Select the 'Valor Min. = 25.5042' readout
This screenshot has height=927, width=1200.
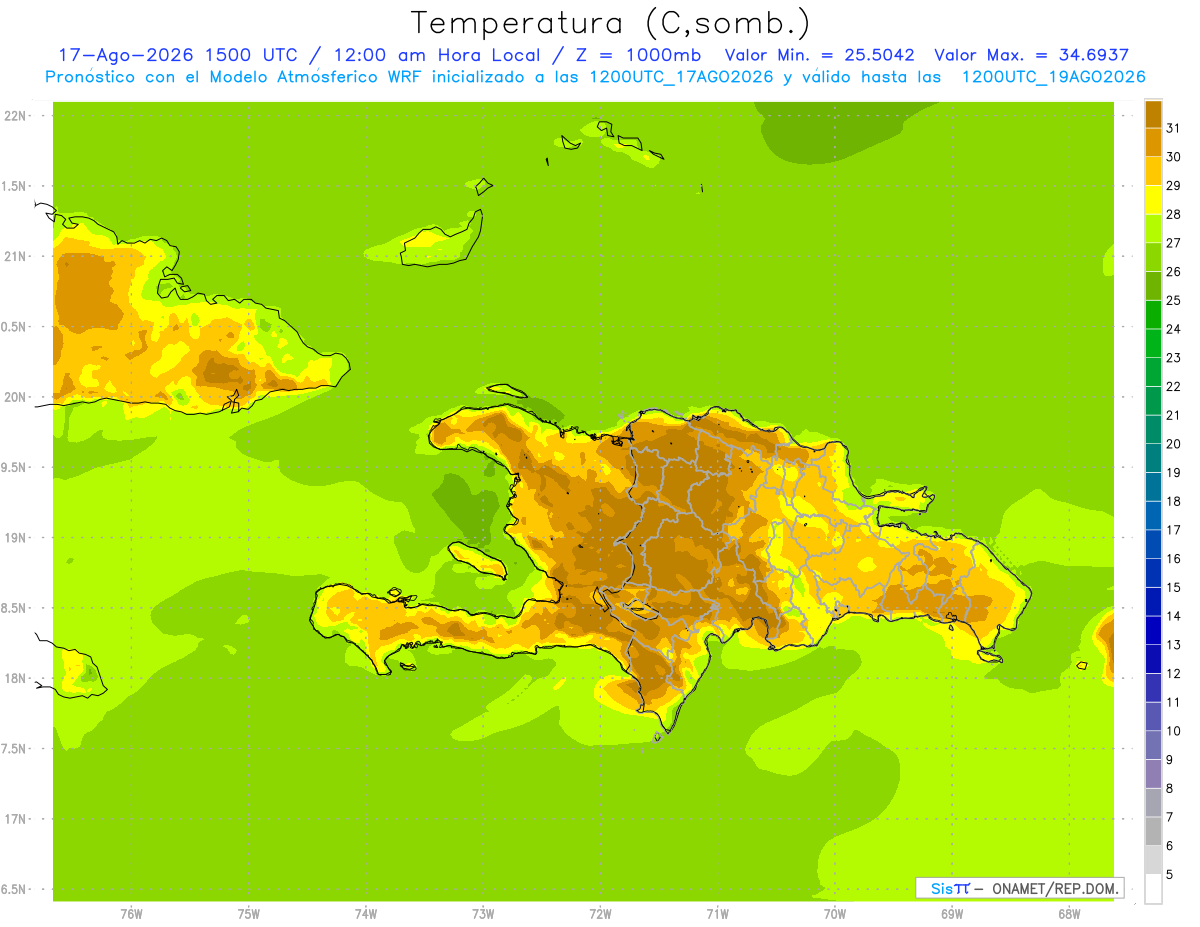(x=819, y=55)
